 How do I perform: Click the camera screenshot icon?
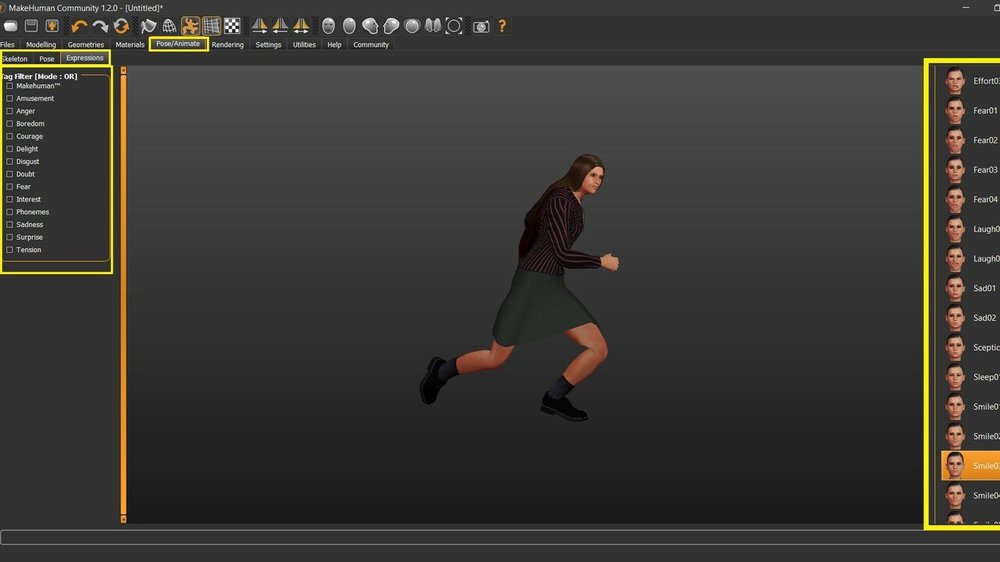[x=481, y=26]
